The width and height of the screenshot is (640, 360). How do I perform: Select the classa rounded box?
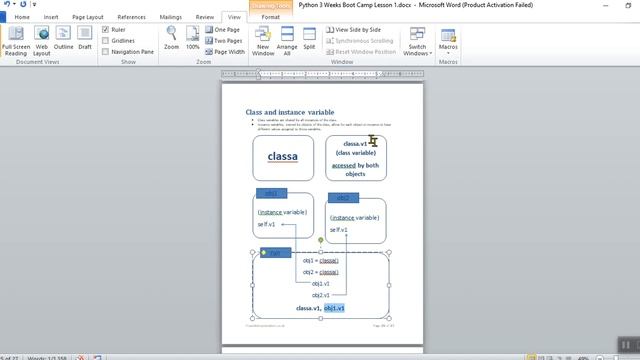click(283, 158)
